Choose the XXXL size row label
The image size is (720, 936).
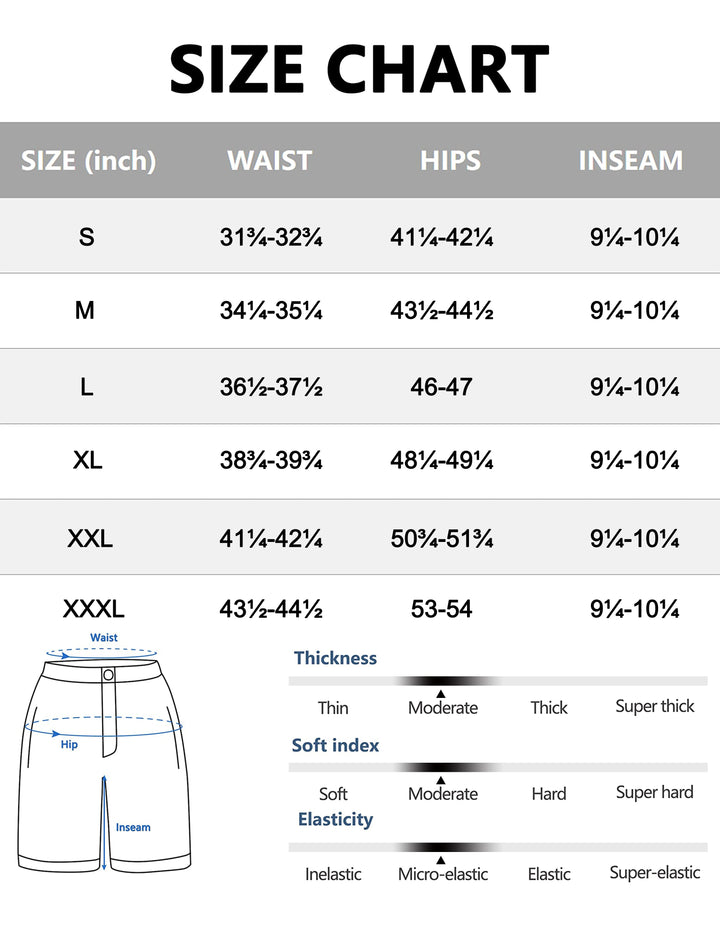point(93,609)
